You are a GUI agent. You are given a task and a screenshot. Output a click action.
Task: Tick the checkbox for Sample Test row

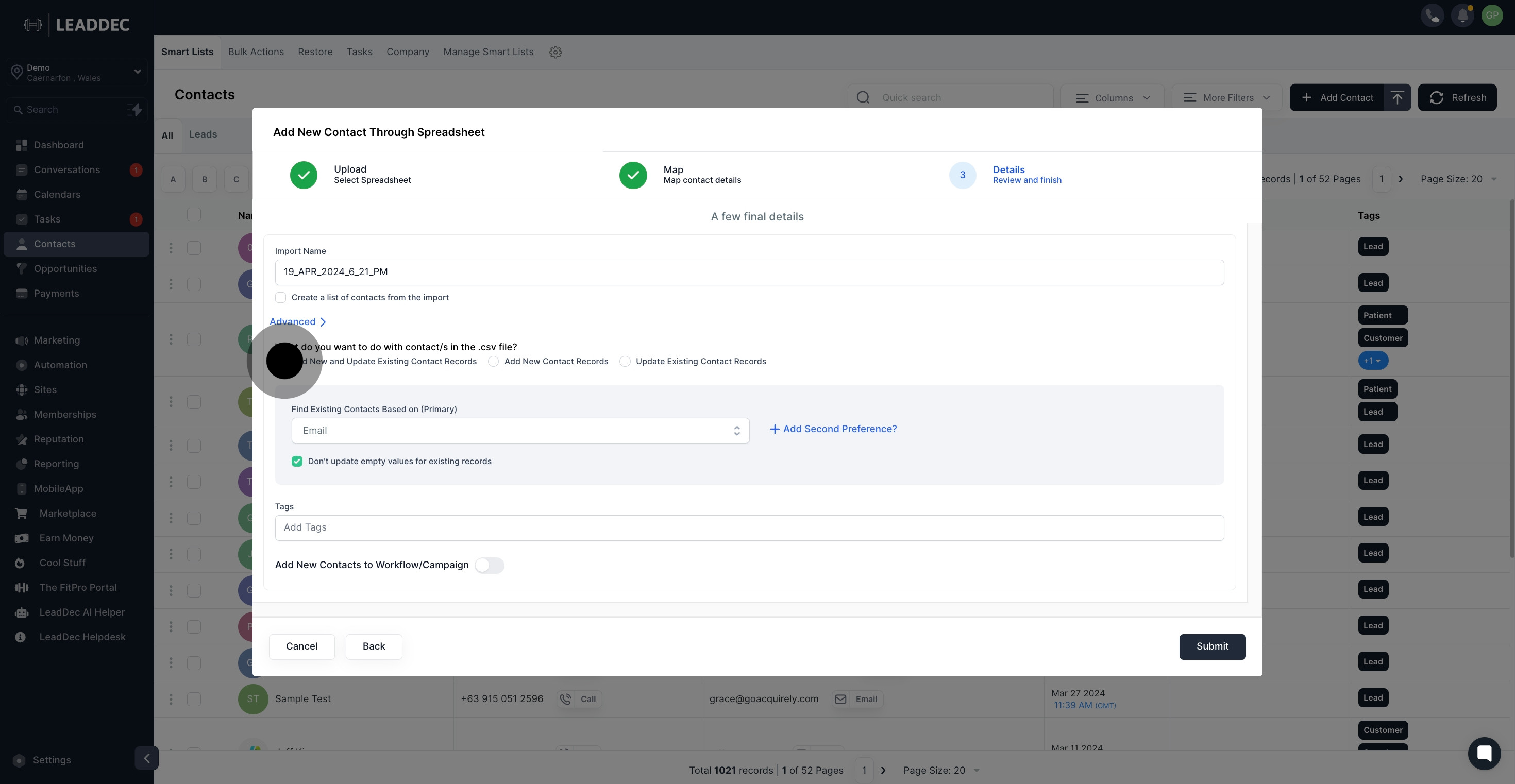pos(194,699)
